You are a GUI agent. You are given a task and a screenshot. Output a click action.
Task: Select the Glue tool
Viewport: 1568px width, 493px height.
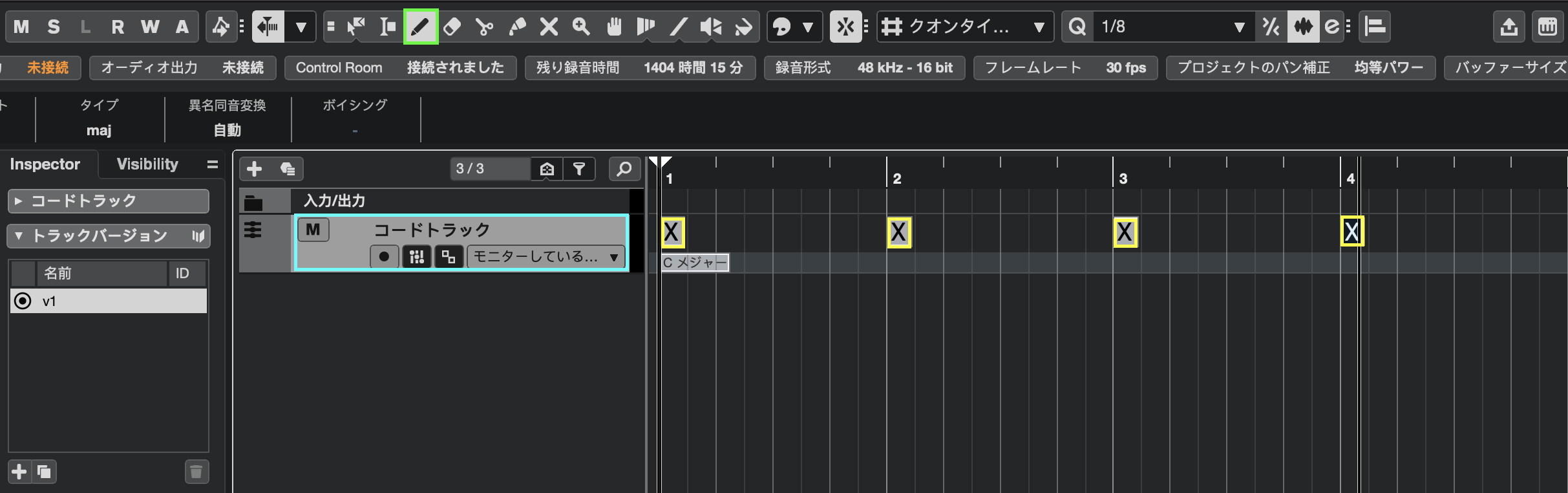click(x=517, y=27)
